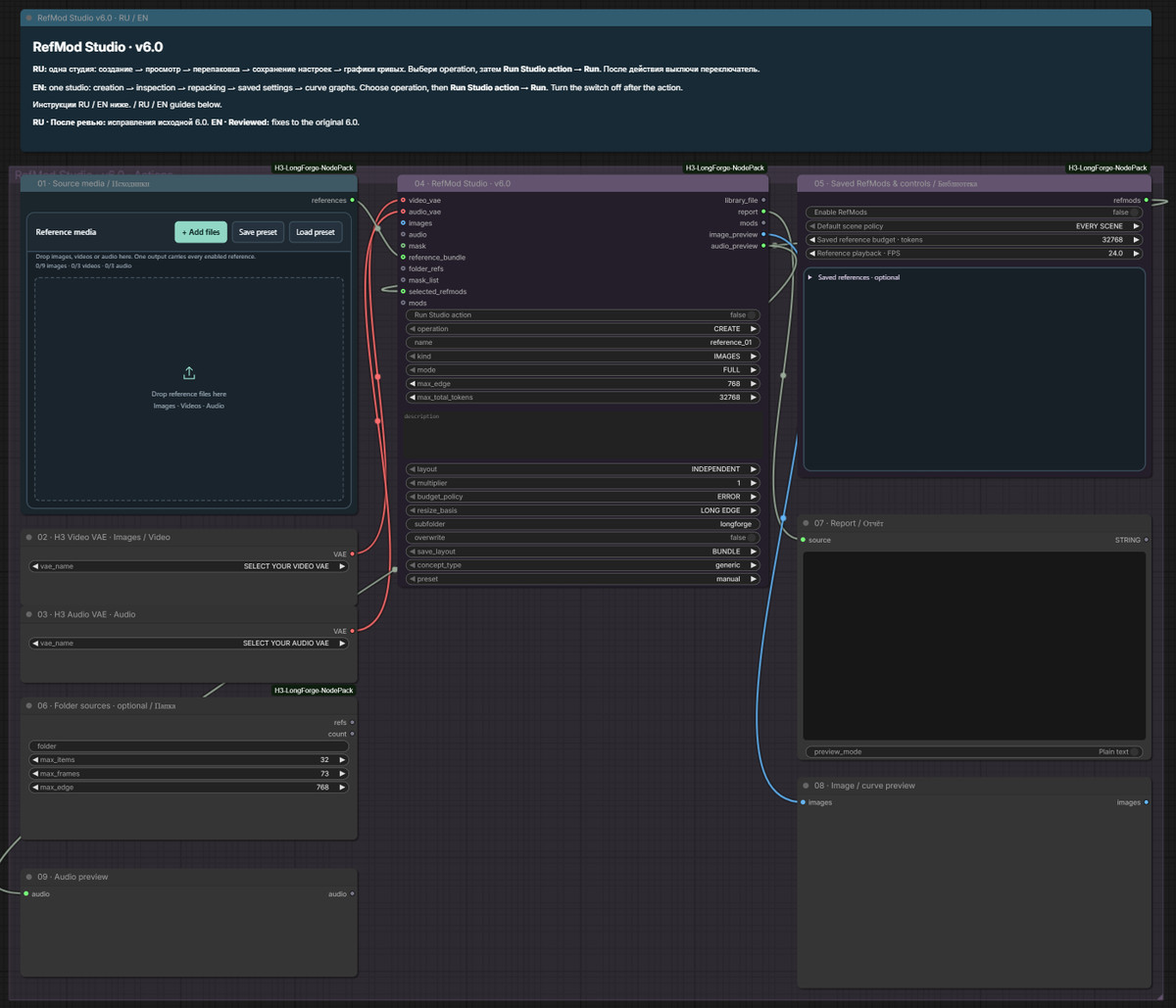Viewport: 1176px width, 1008px height.
Task: Open the Default scene policy dropdown
Action: tap(974, 225)
